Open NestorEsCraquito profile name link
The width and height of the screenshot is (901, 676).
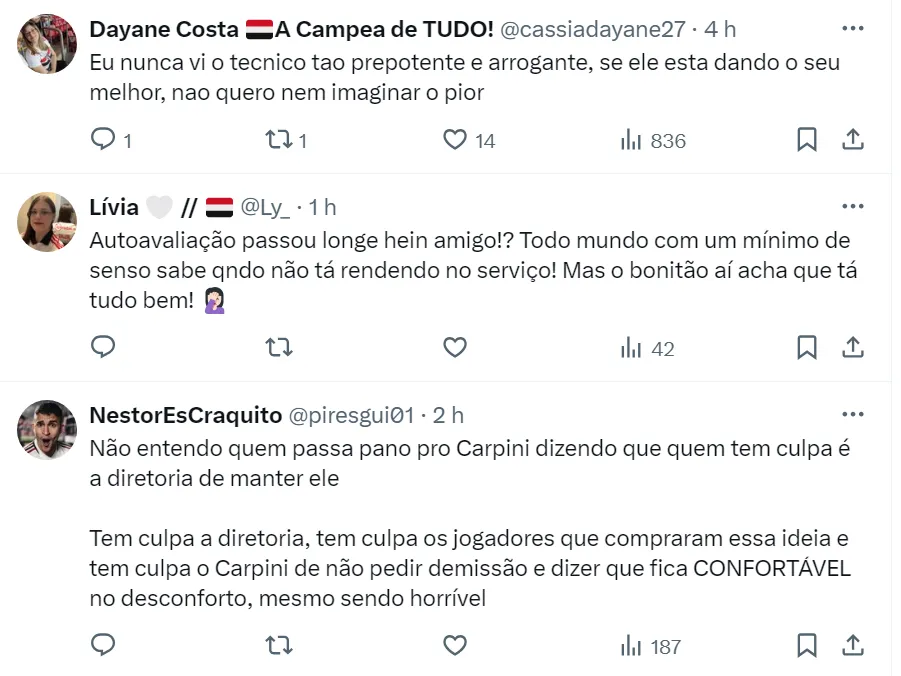pos(185,415)
